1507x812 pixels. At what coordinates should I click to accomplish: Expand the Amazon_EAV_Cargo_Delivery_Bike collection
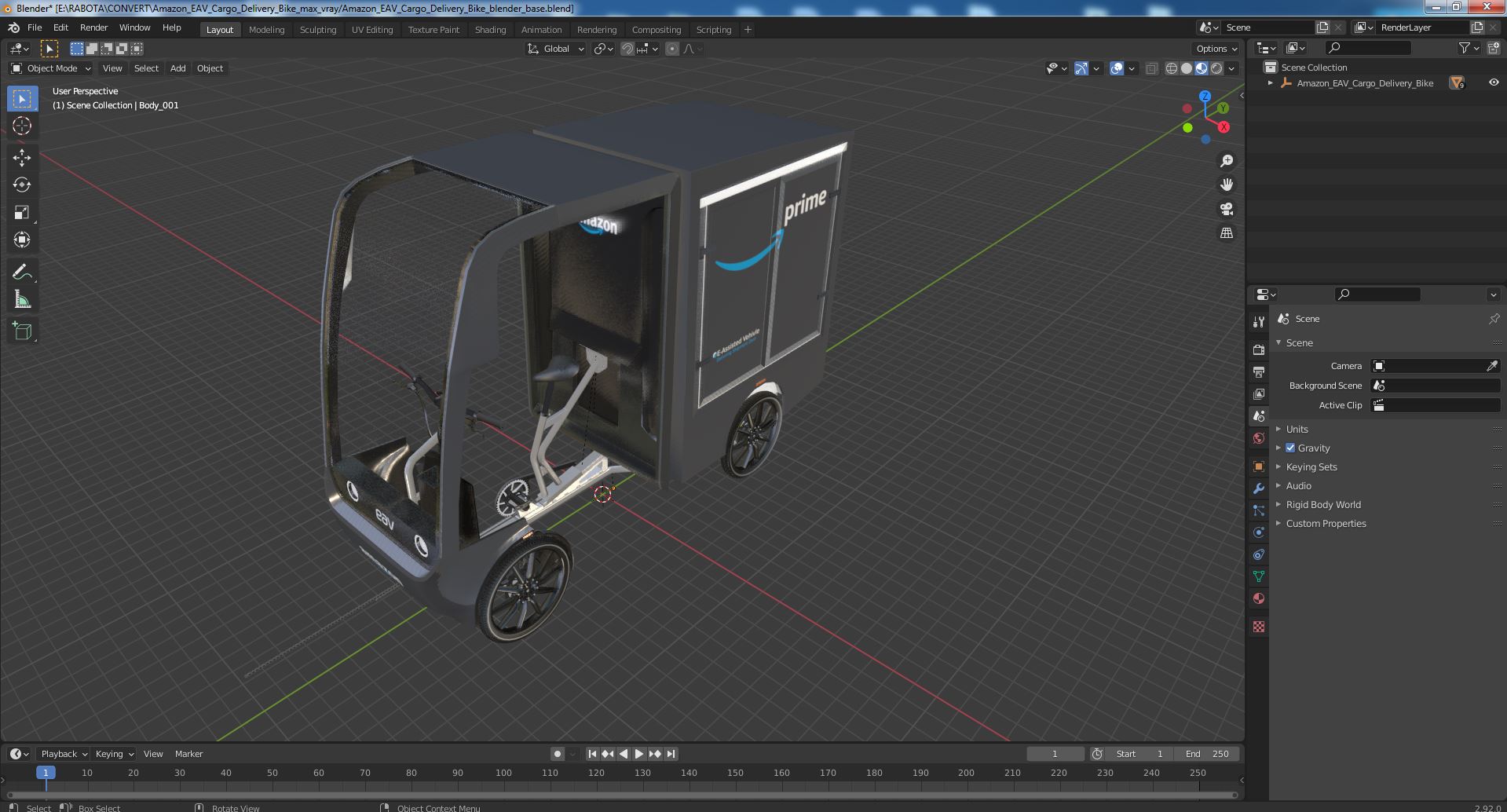click(1270, 82)
